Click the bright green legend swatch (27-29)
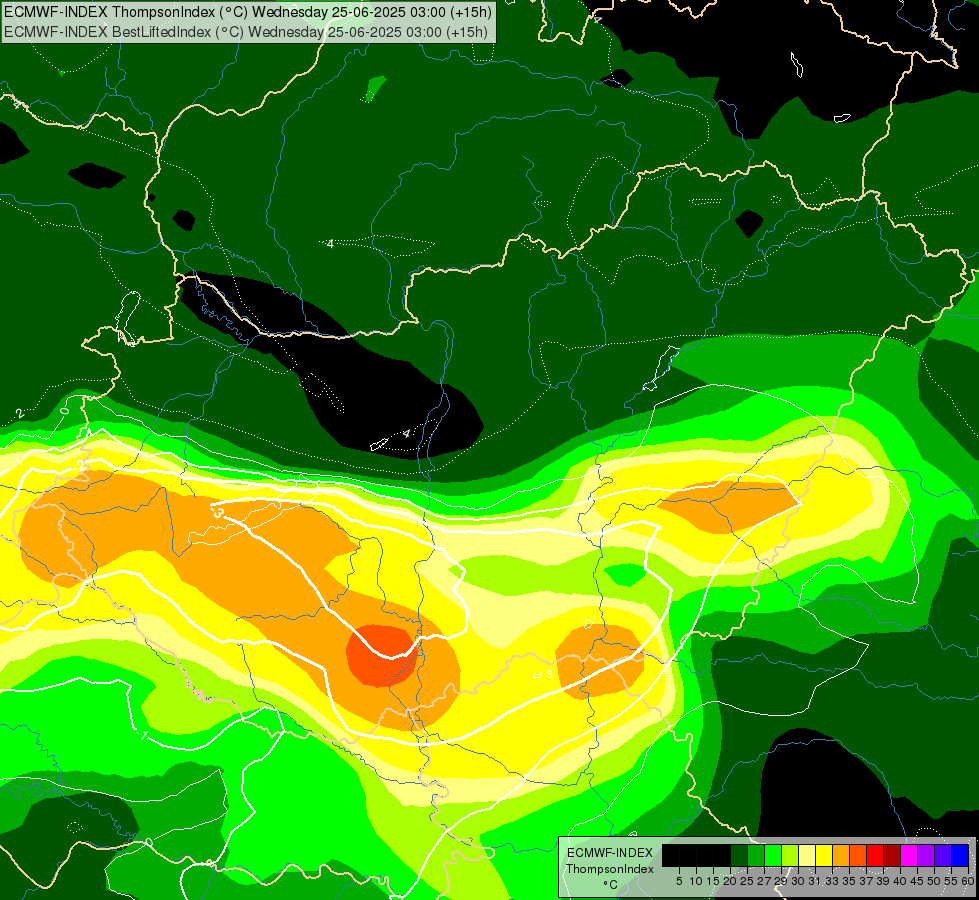 pos(773,855)
